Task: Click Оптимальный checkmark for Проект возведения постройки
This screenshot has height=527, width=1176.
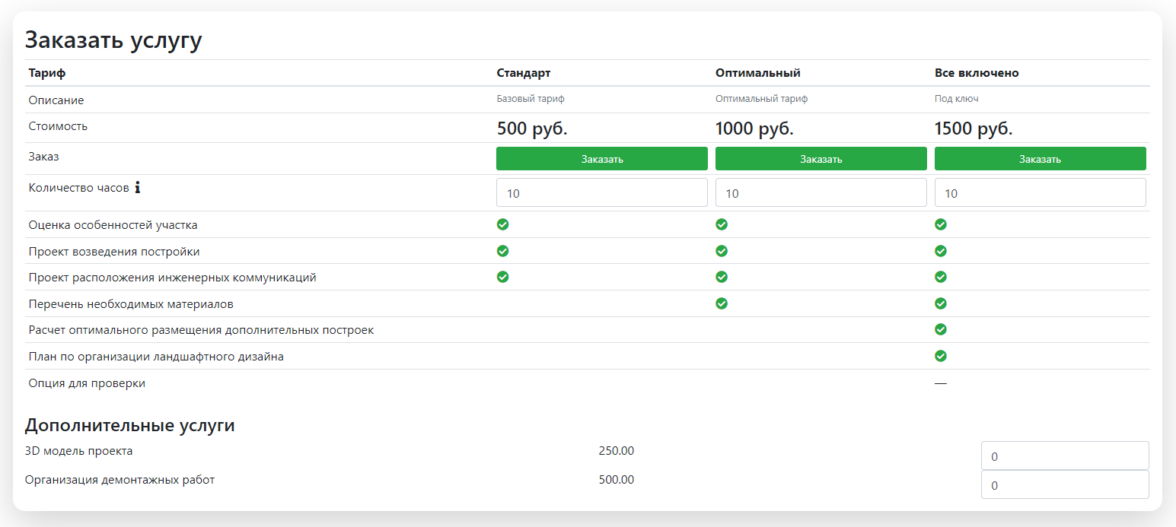Action: pyautogui.click(x=722, y=251)
